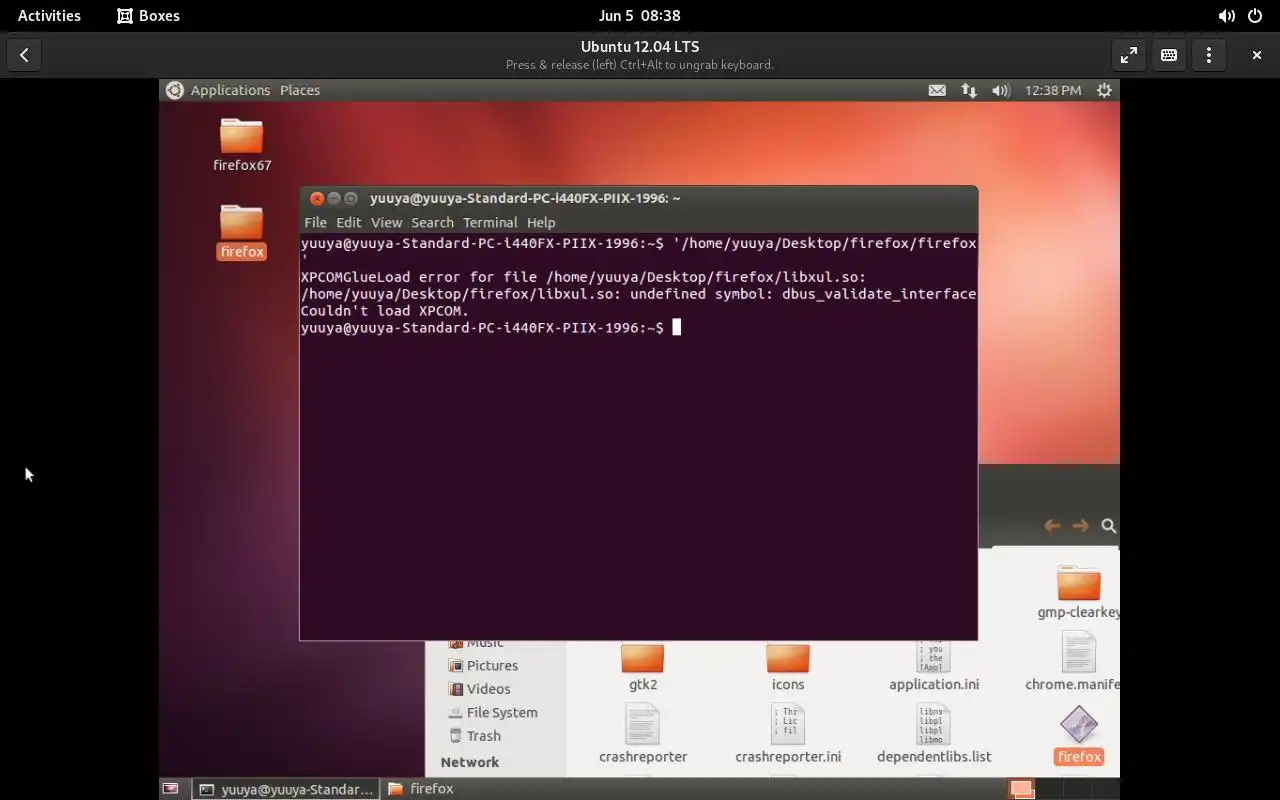The width and height of the screenshot is (1280, 800).
Task: Select Videos in file manager sidebar
Action: pyautogui.click(x=480, y=688)
